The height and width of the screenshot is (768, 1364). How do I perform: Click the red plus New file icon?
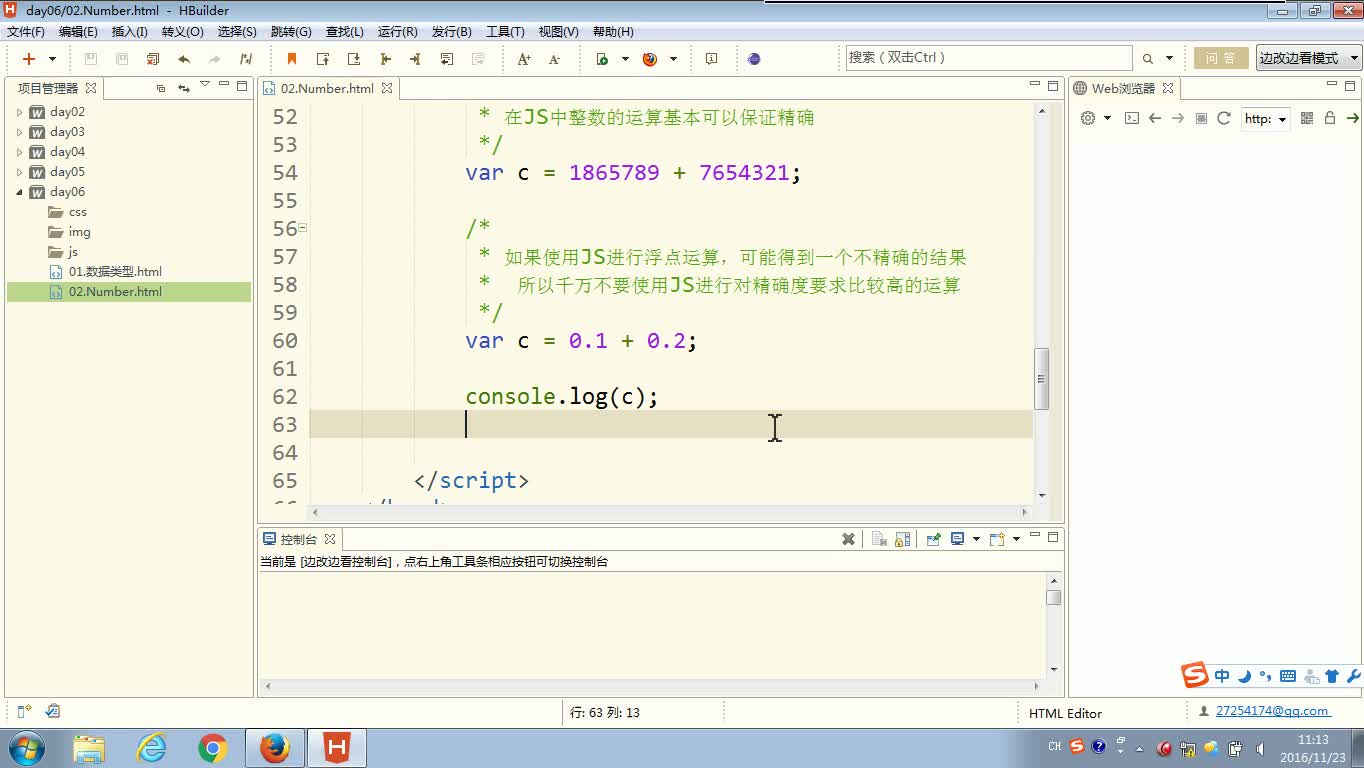pos(29,59)
